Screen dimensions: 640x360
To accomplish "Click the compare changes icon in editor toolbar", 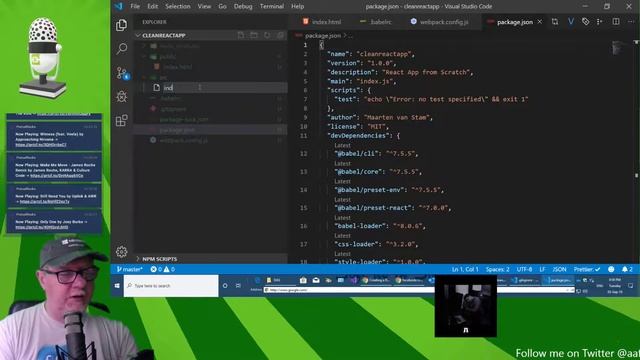I will pos(555,22).
